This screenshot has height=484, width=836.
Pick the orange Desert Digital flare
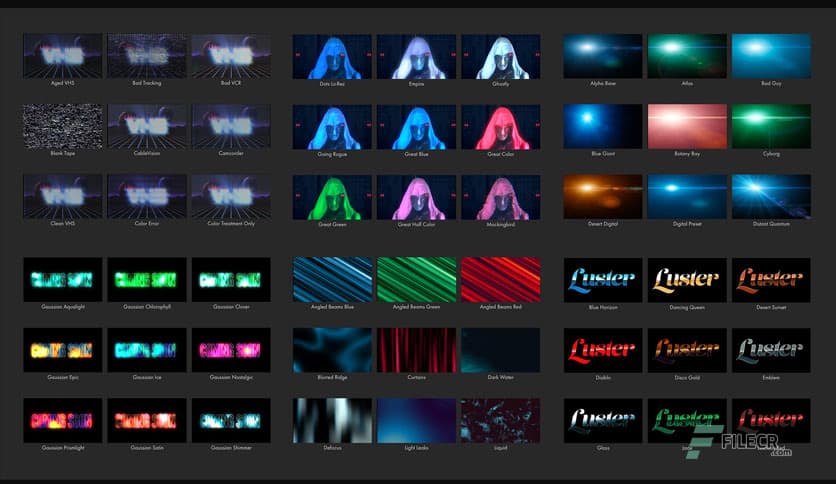[x=603, y=197]
